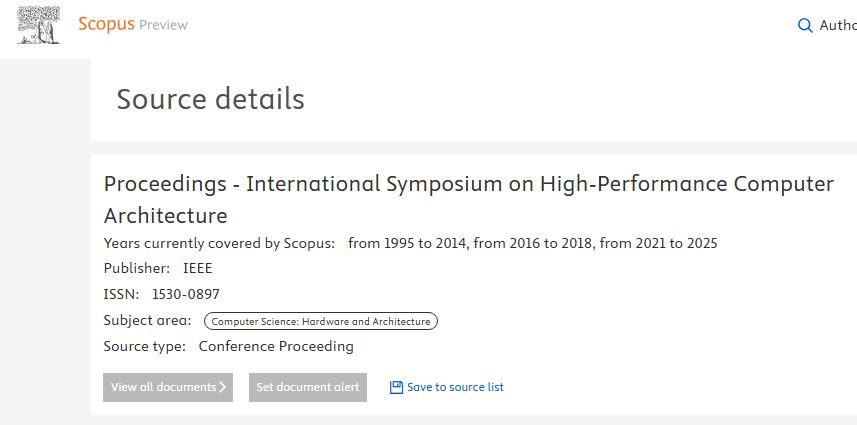Click the floppy disk save icon
The image size is (857, 425).
[x=396, y=387]
